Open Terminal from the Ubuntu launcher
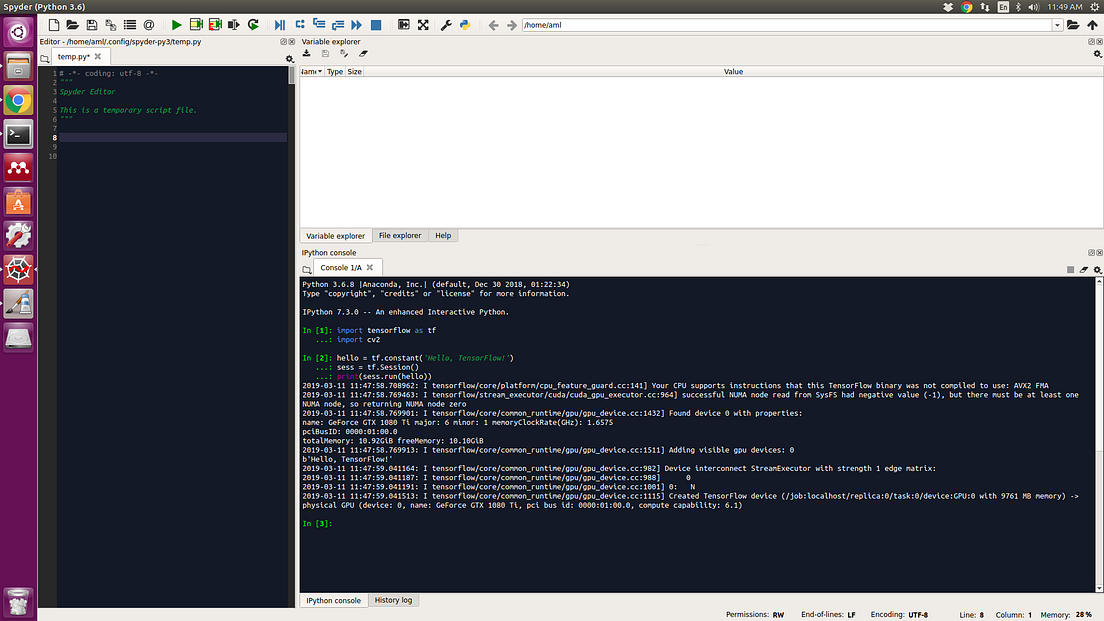The width and height of the screenshot is (1104, 621). (18, 134)
